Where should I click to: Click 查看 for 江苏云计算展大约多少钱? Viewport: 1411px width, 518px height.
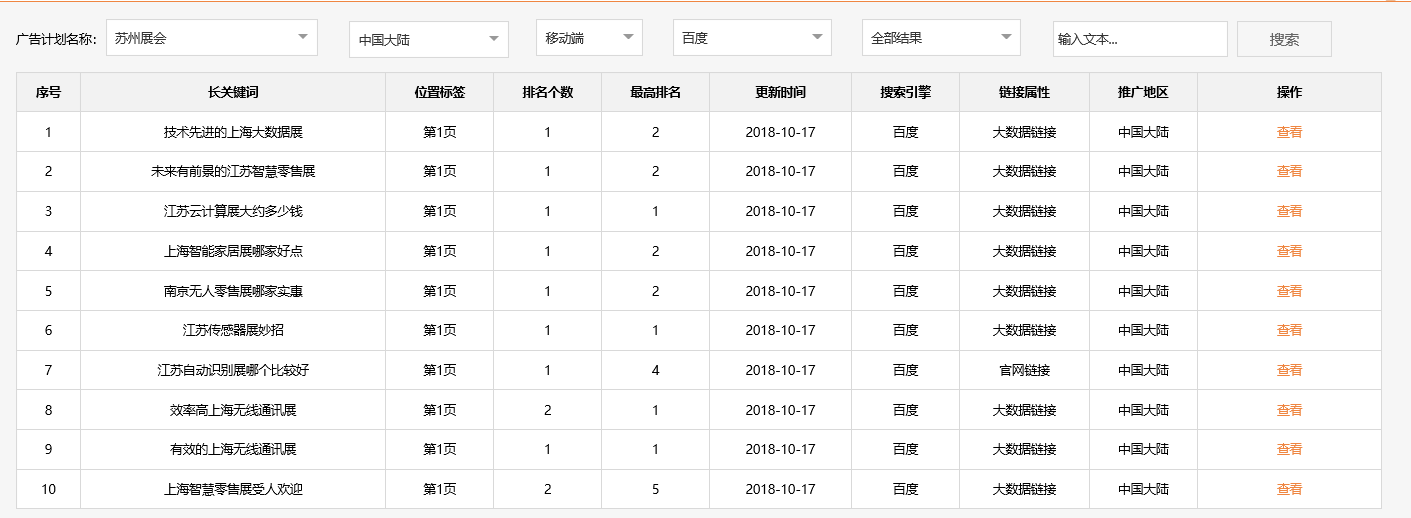[x=1290, y=211]
